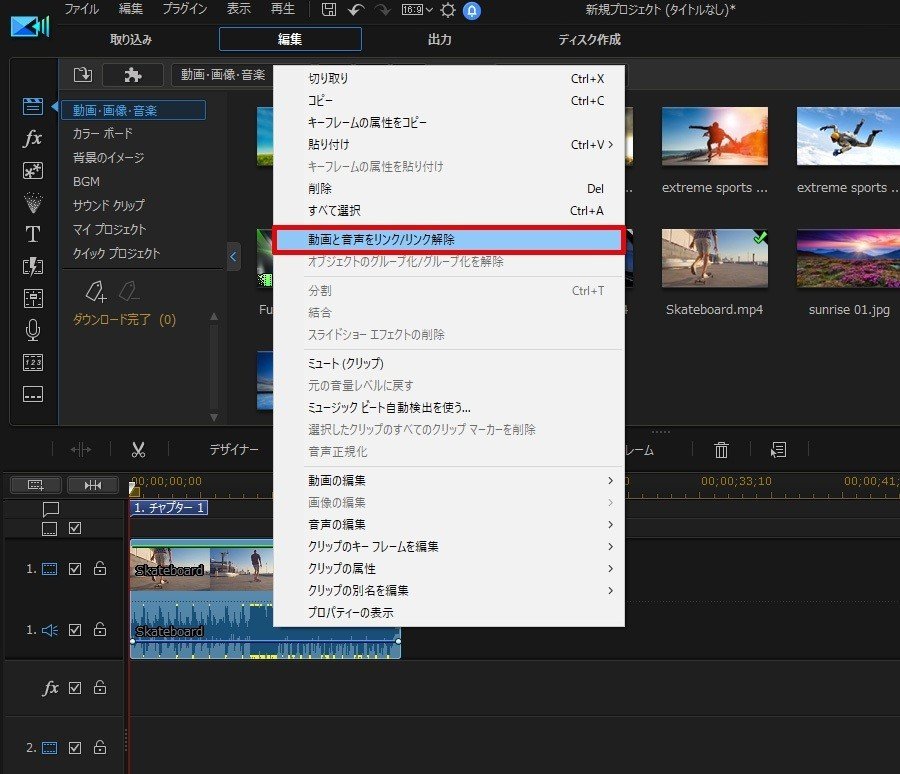Click the trash delete icon in timeline toolbar
This screenshot has width=900, height=774.
coord(721,449)
